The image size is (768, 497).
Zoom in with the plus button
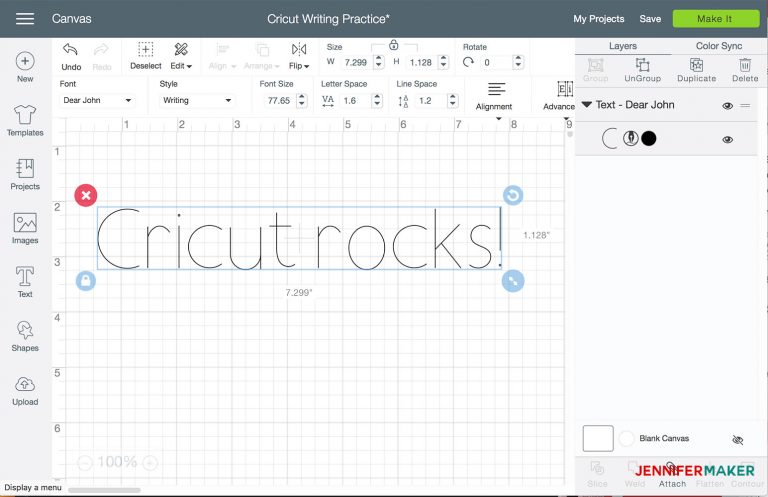point(150,462)
